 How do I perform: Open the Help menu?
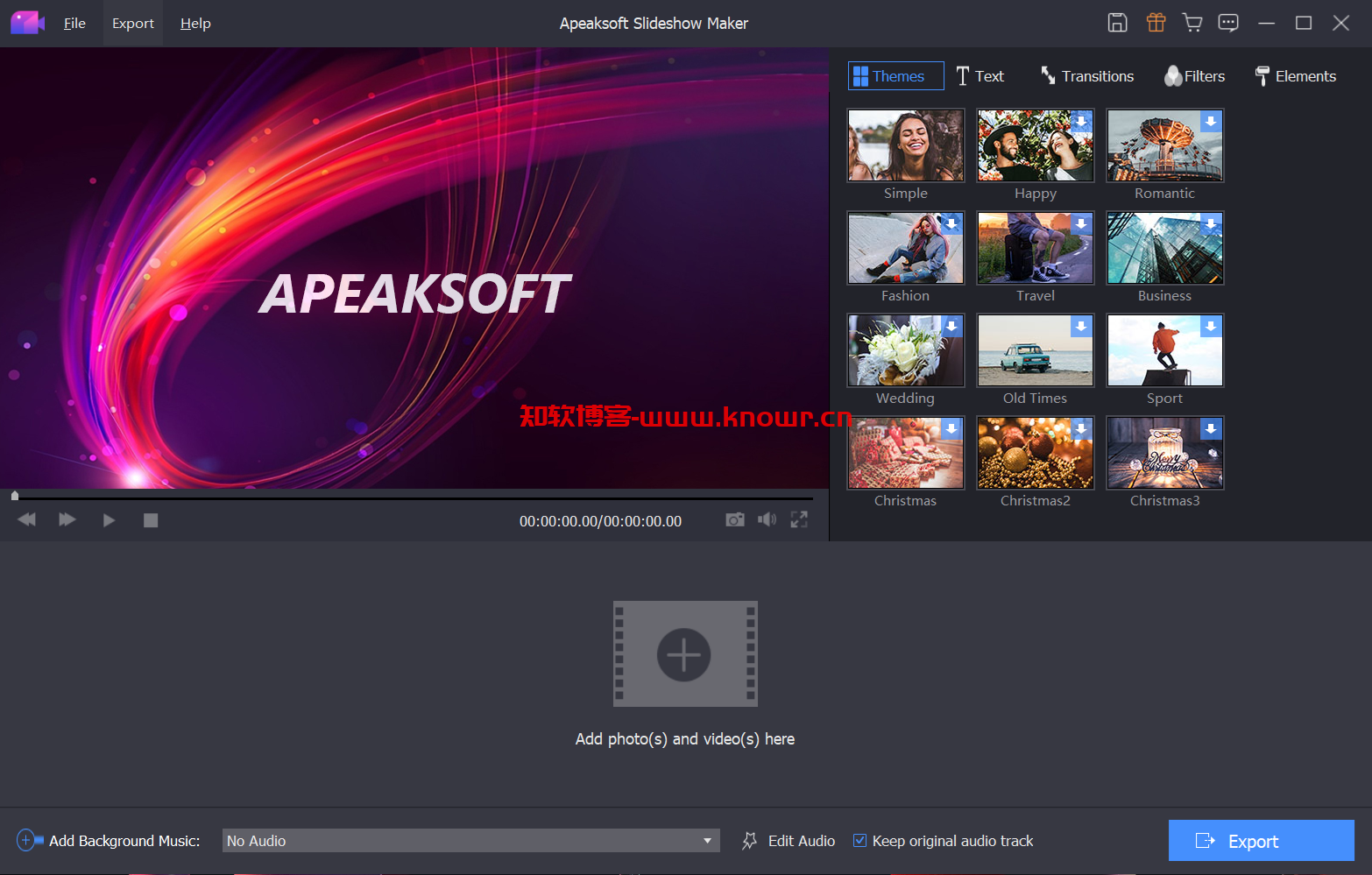pos(195,23)
